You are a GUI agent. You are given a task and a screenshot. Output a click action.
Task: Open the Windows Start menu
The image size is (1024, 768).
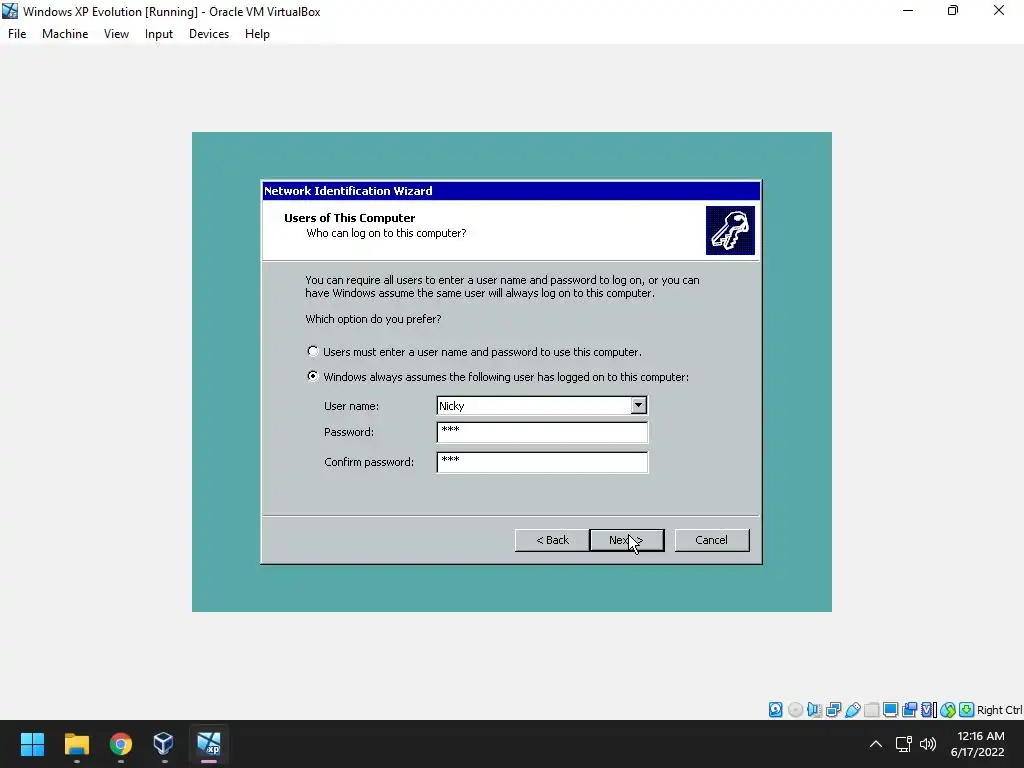[x=32, y=744]
